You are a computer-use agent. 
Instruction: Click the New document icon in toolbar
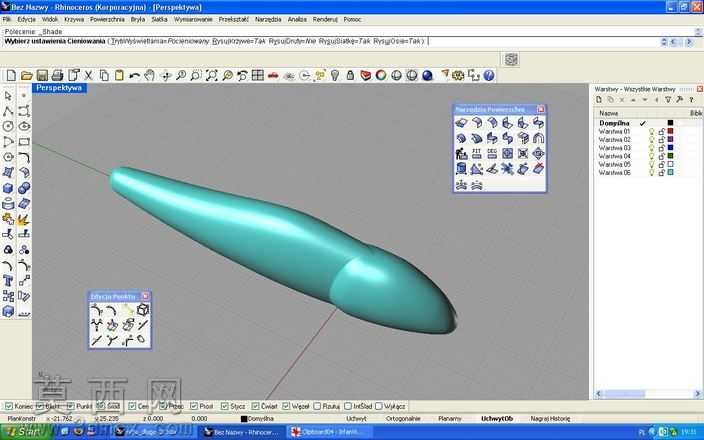tap(11, 75)
